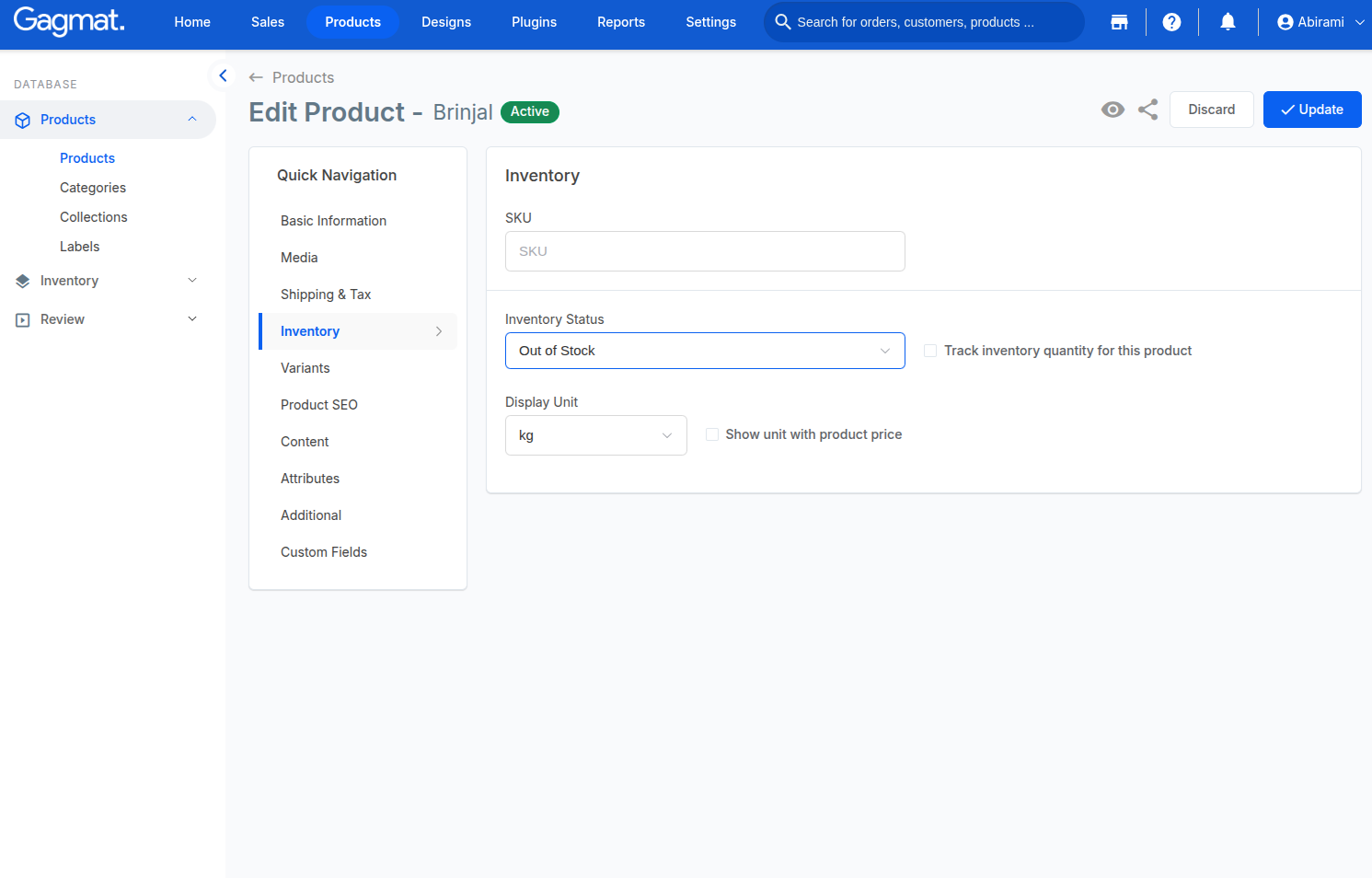
Task: Preview the product with the eye icon
Action: pyautogui.click(x=1113, y=110)
